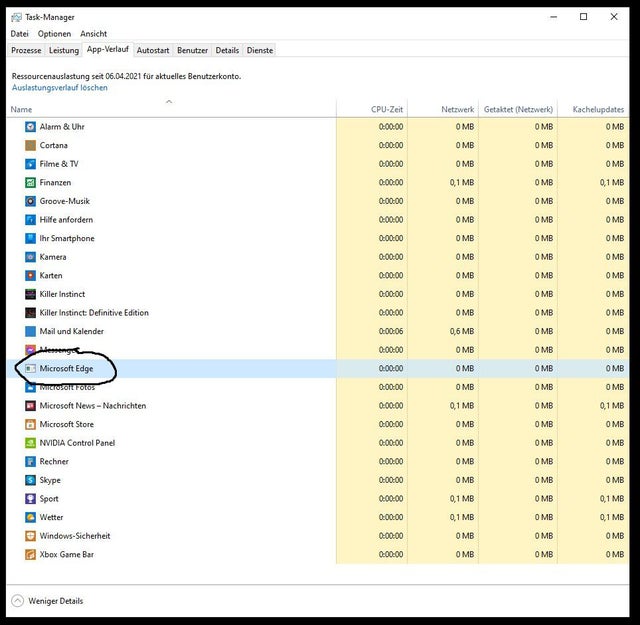
Task: Select the App-Verlauf tab
Action: 108,49
